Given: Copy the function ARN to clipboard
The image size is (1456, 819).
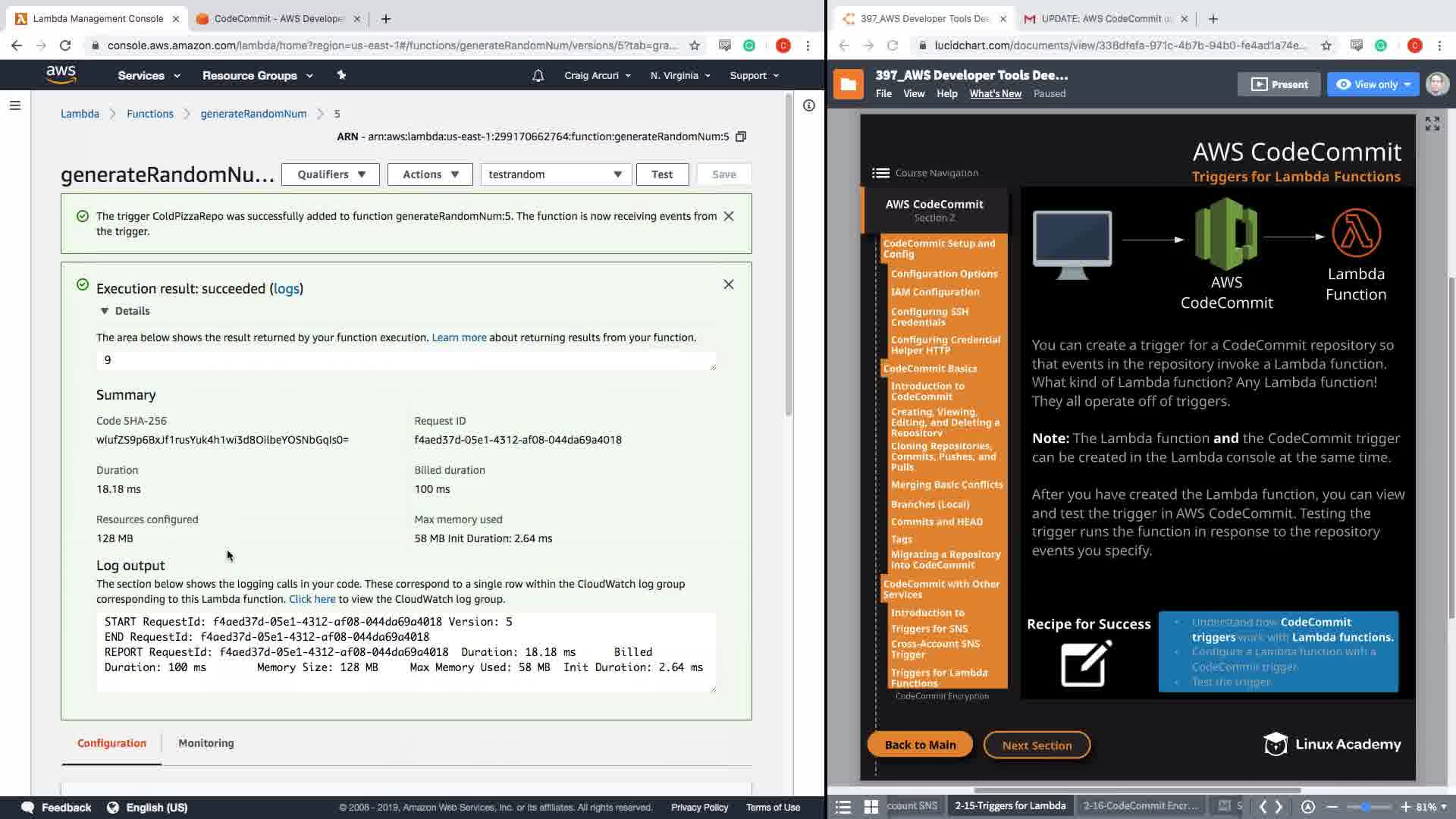Looking at the screenshot, I should pos(741,136).
